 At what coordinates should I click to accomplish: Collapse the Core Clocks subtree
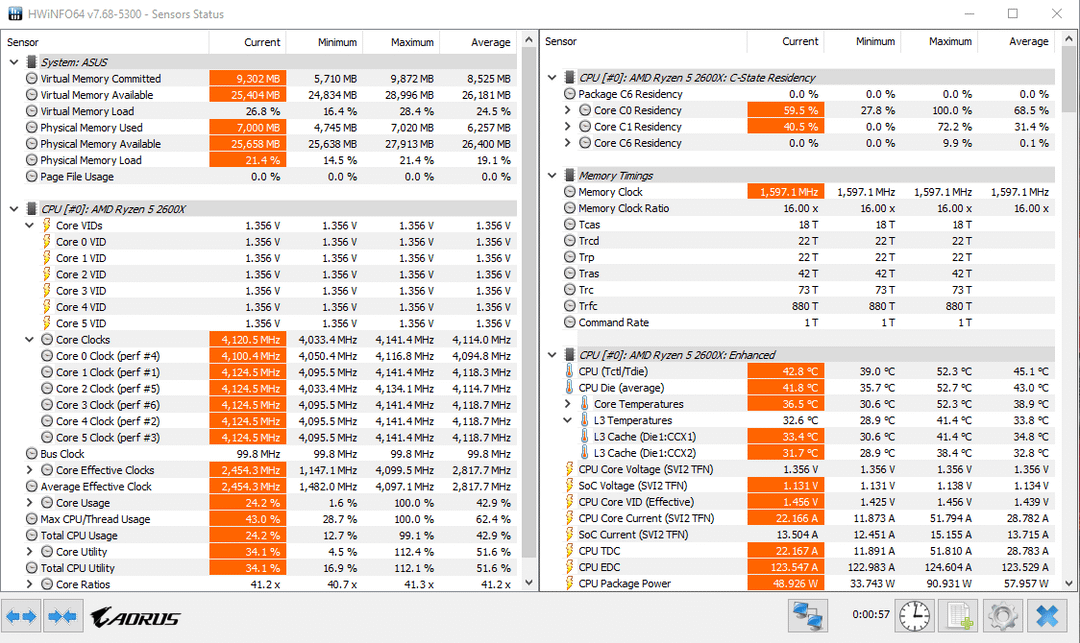pyautogui.click(x=30, y=339)
